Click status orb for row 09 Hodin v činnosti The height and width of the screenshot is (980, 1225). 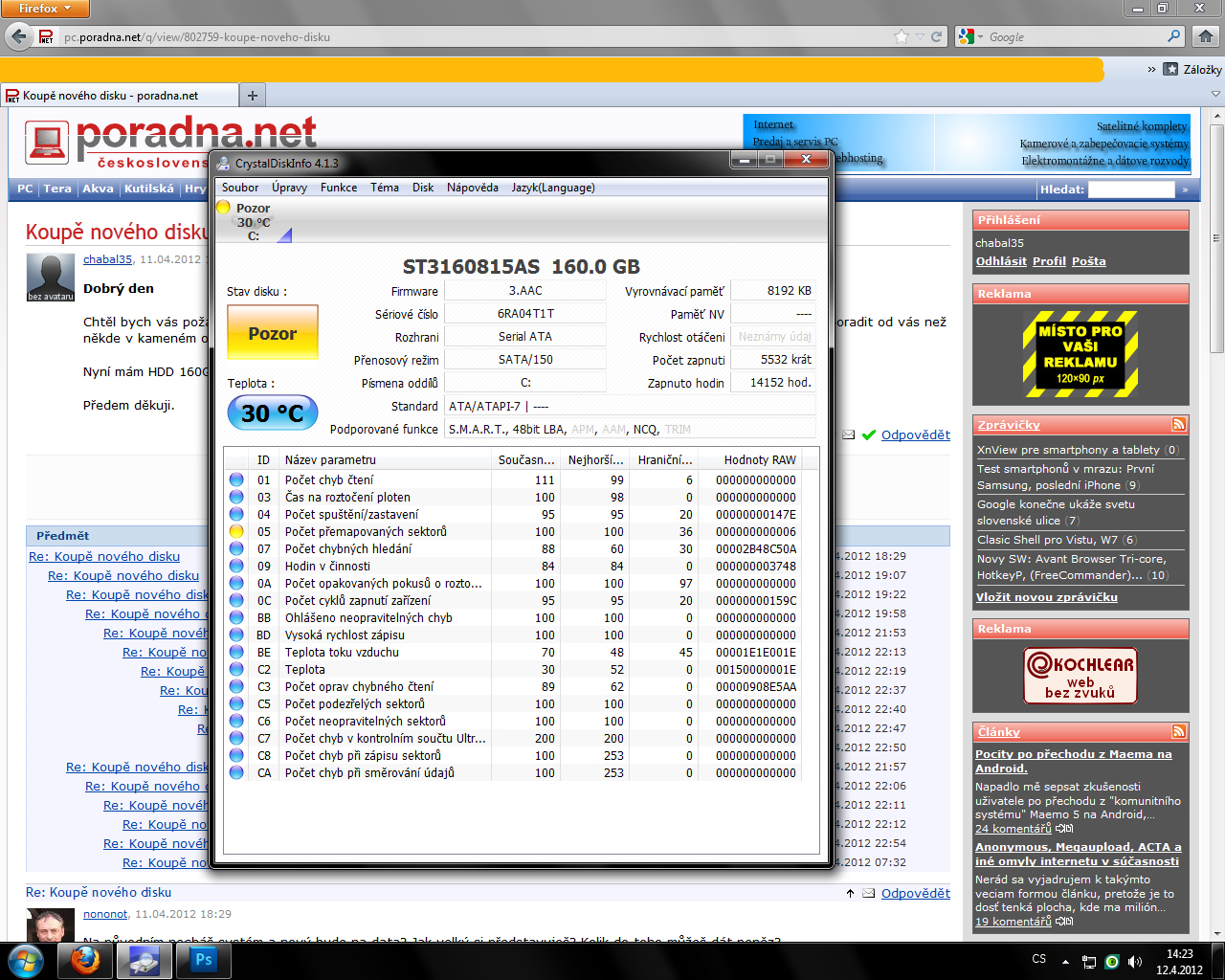click(236, 567)
